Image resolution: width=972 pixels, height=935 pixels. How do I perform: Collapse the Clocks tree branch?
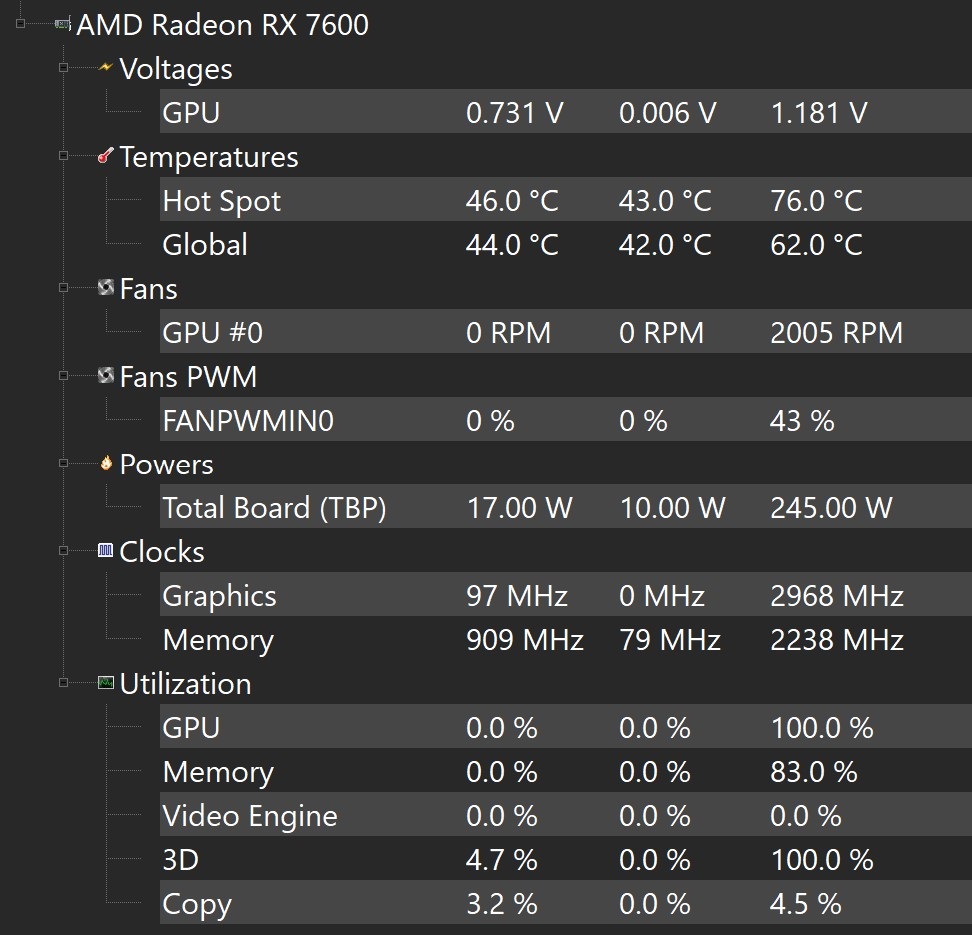(x=64, y=551)
